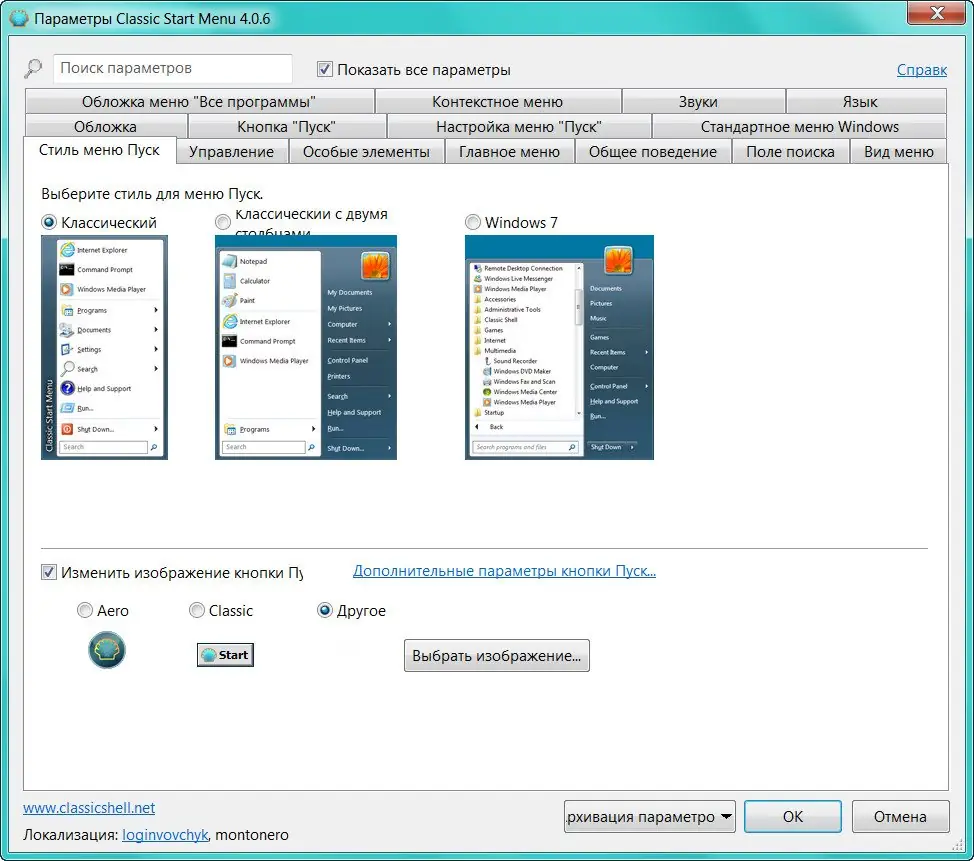Open the Кнопка "Пуск" tab
974x861 pixels.
286,127
